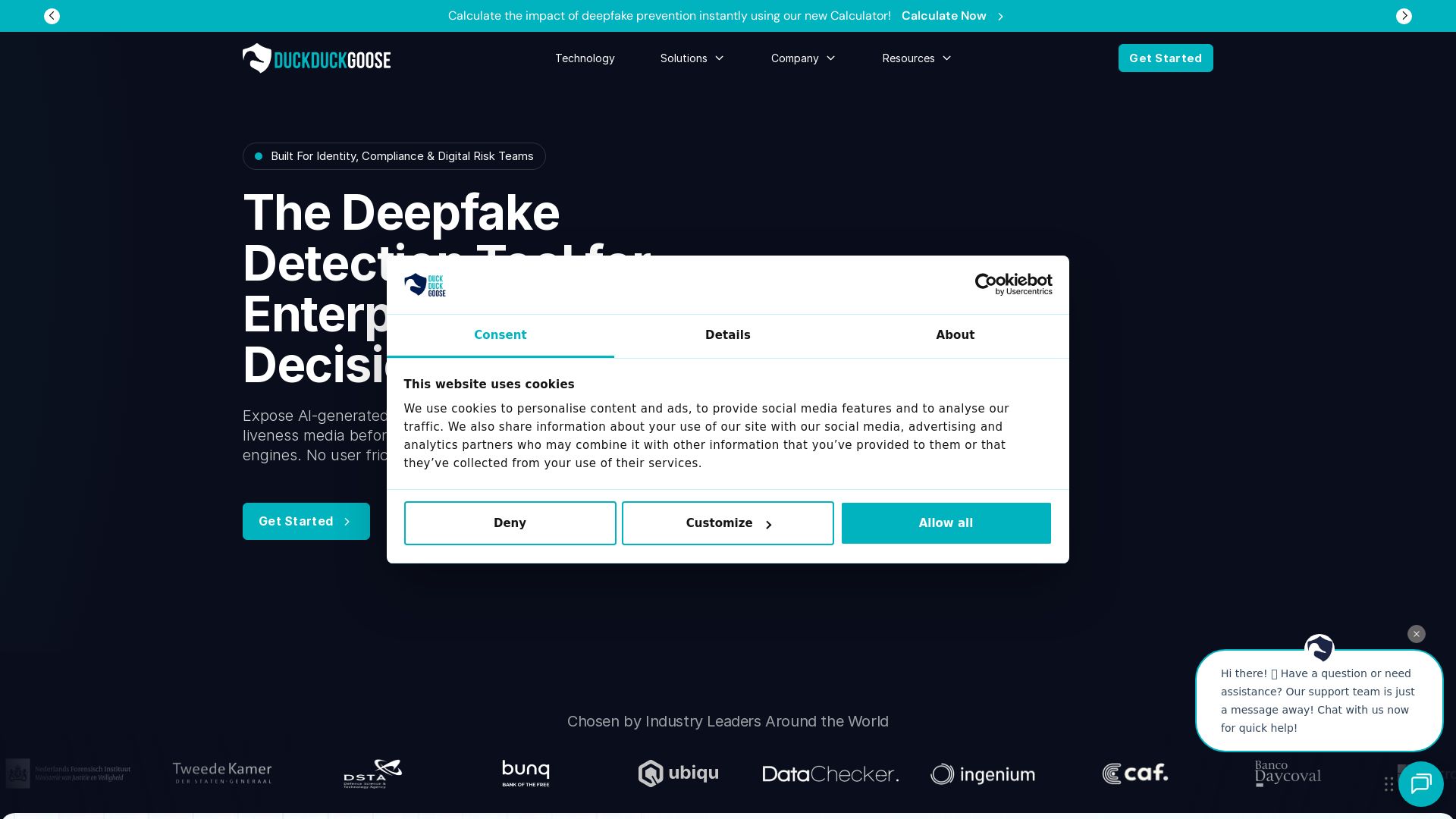Image resolution: width=1456 pixels, height=819 pixels.
Task: Click the Cookiebot by Usercentrics logo
Action: pos(1013,284)
